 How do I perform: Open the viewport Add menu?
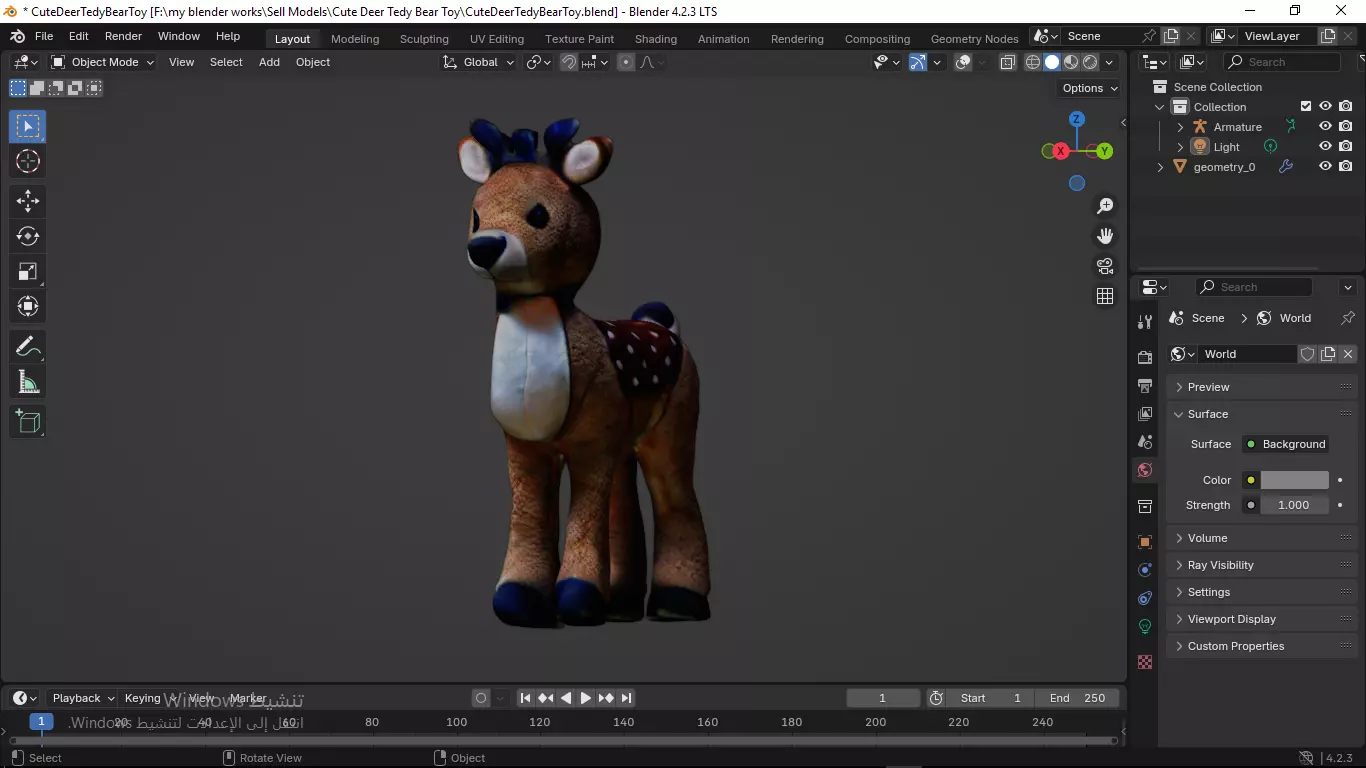tap(269, 62)
